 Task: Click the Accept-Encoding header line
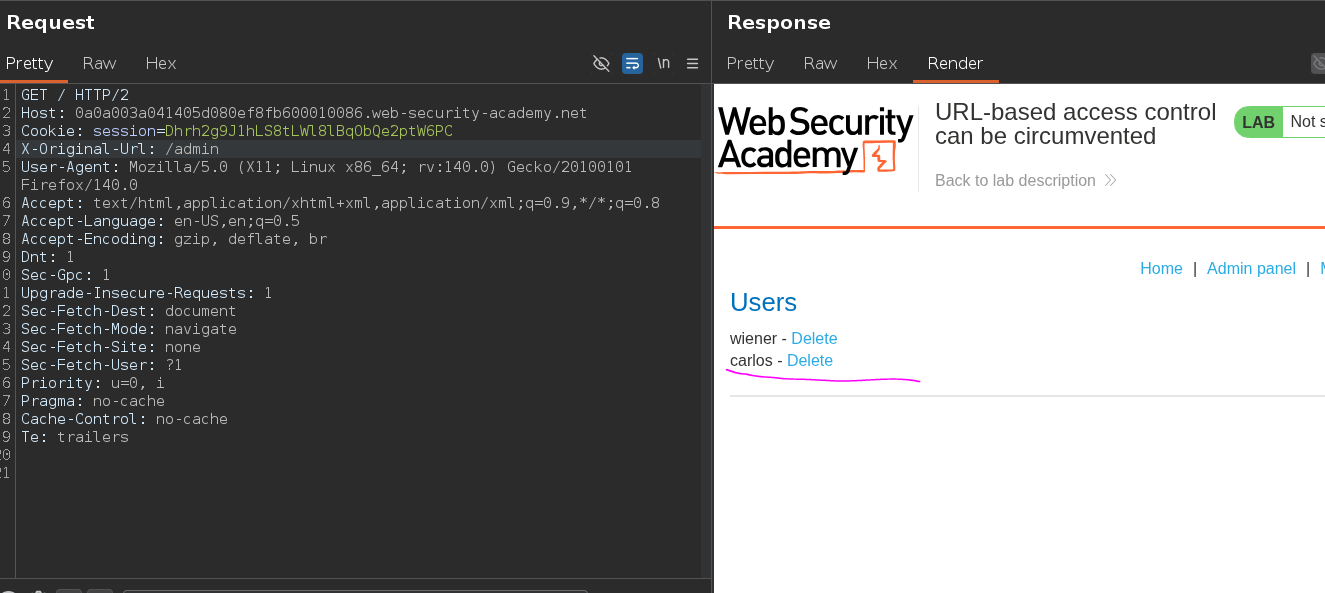[x=174, y=239]
